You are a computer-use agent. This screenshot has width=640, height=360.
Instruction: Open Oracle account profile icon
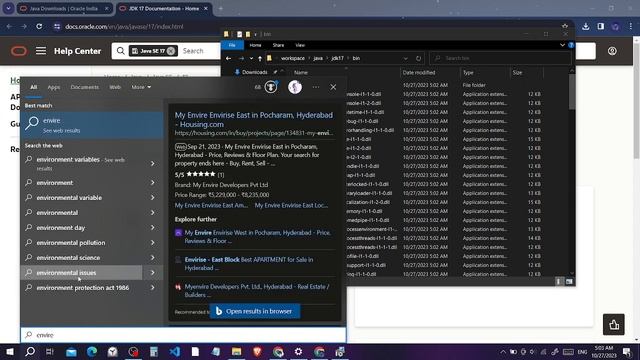tap(612, 51)
